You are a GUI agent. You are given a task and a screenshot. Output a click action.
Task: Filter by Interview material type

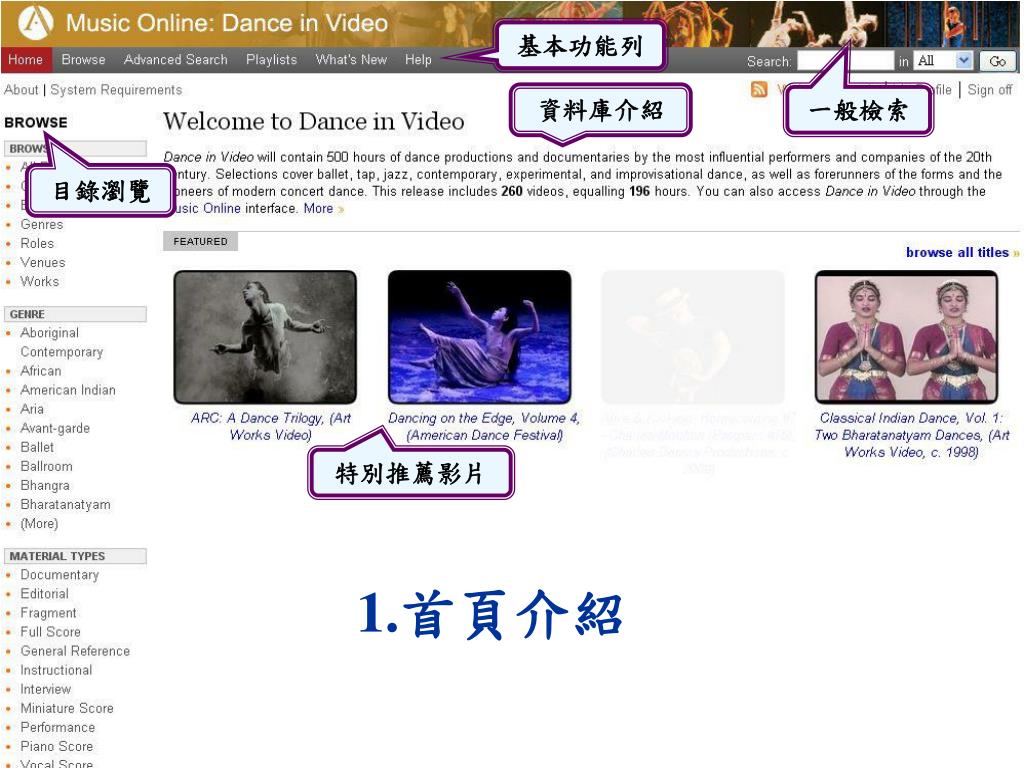tap(46, 689)
